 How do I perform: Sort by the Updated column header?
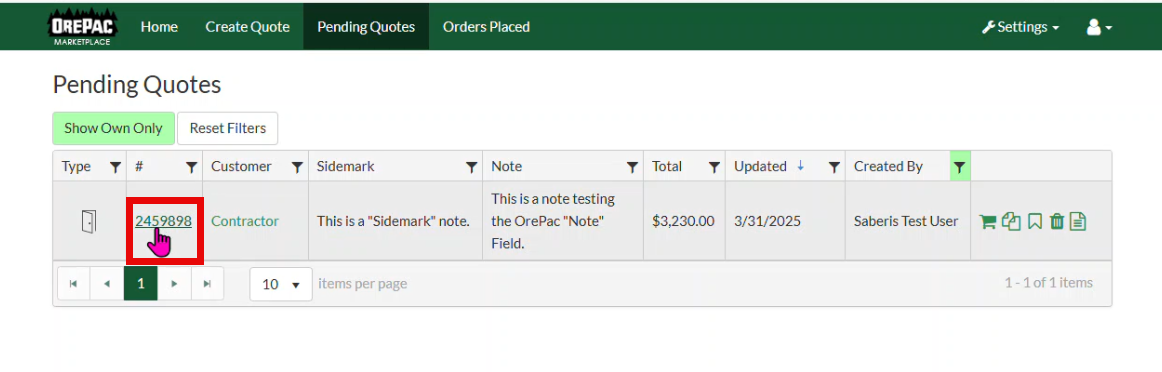(x=760, y=167)
